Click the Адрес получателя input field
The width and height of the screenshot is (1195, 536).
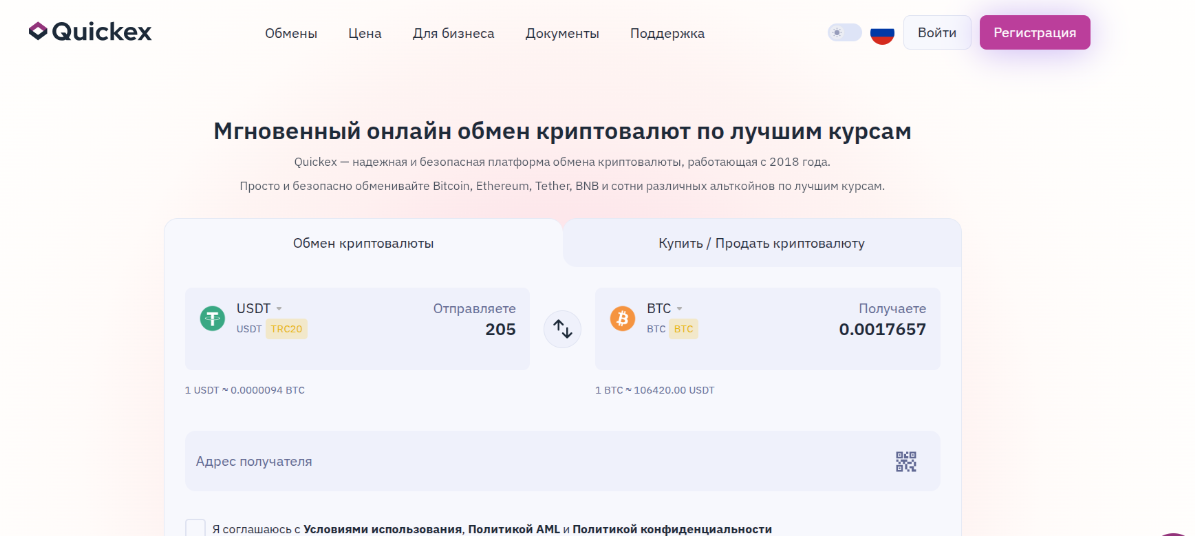tap(562, 461)
